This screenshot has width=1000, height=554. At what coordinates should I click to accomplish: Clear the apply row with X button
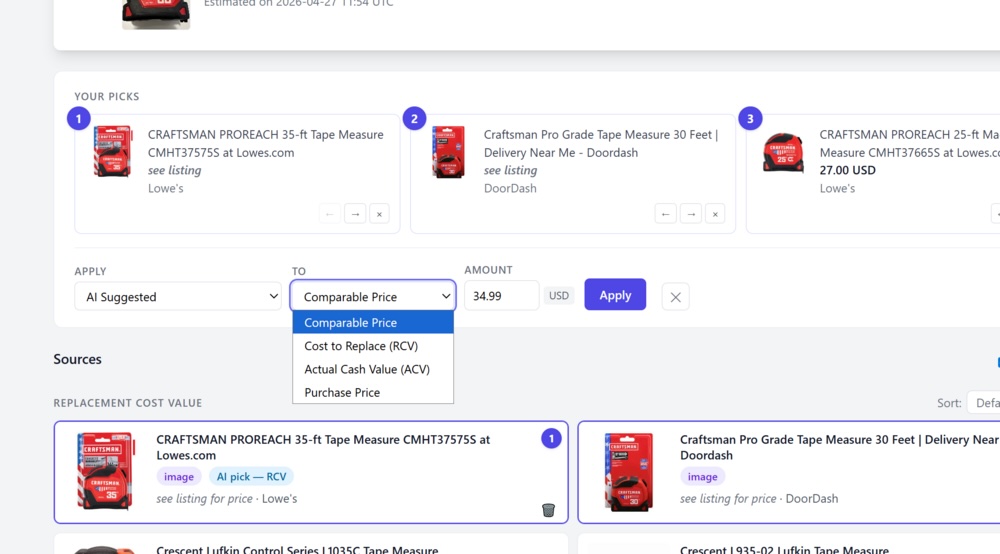point(675,297)
